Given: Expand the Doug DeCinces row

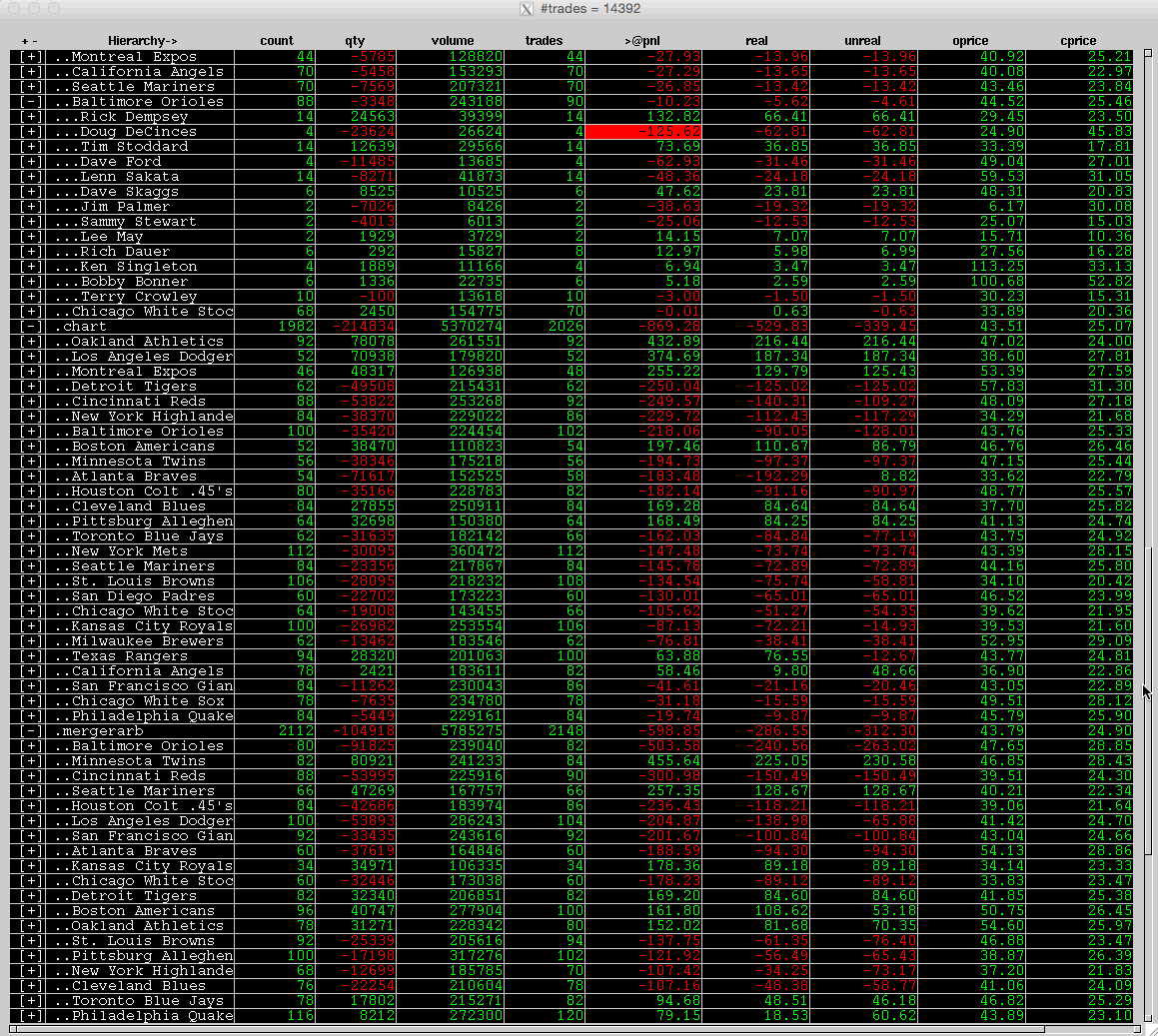Looking at the screenshot, I should (30, 132).
